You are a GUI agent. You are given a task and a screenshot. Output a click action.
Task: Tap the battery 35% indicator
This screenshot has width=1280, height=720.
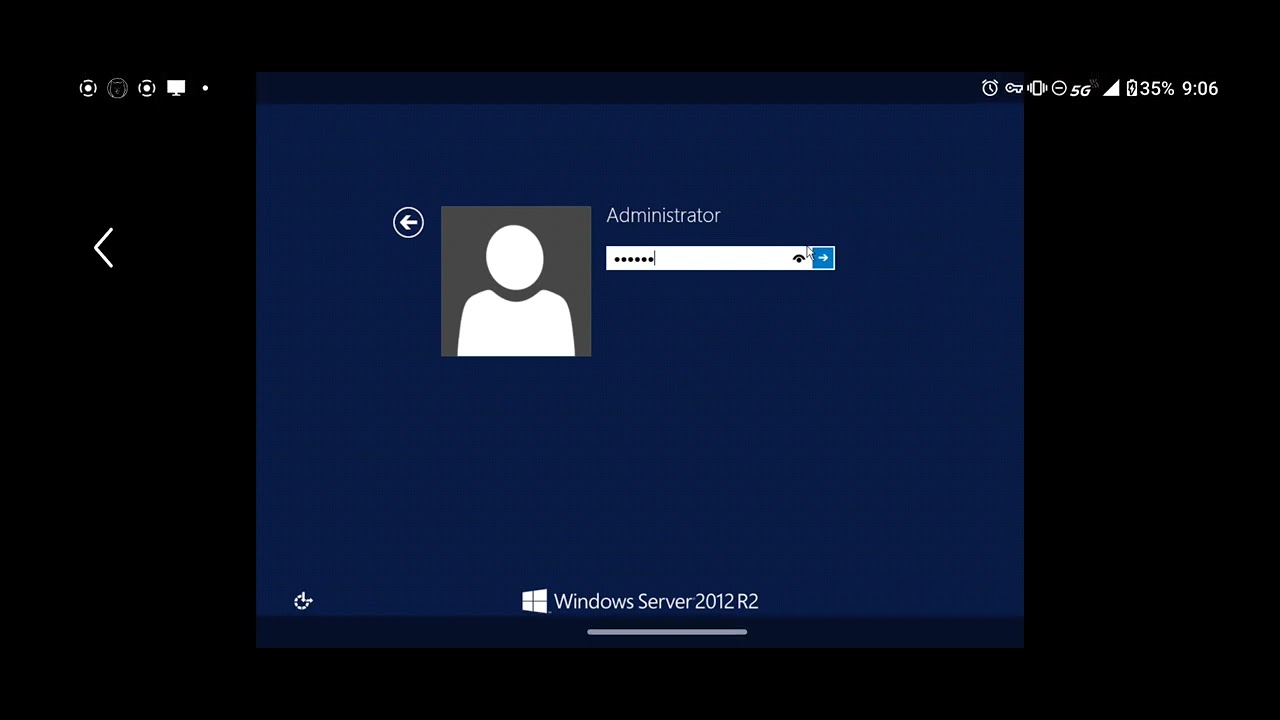point(1150,88)
